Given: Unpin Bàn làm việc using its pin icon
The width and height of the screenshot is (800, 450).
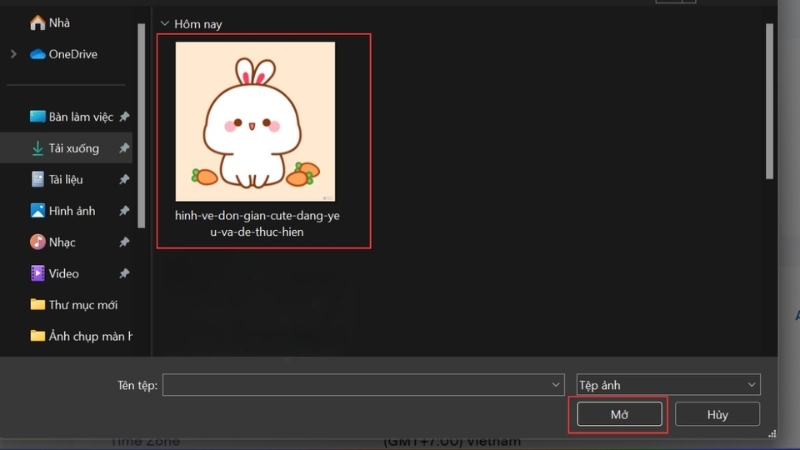Looking at the screenshot, I should coord(124,117).
